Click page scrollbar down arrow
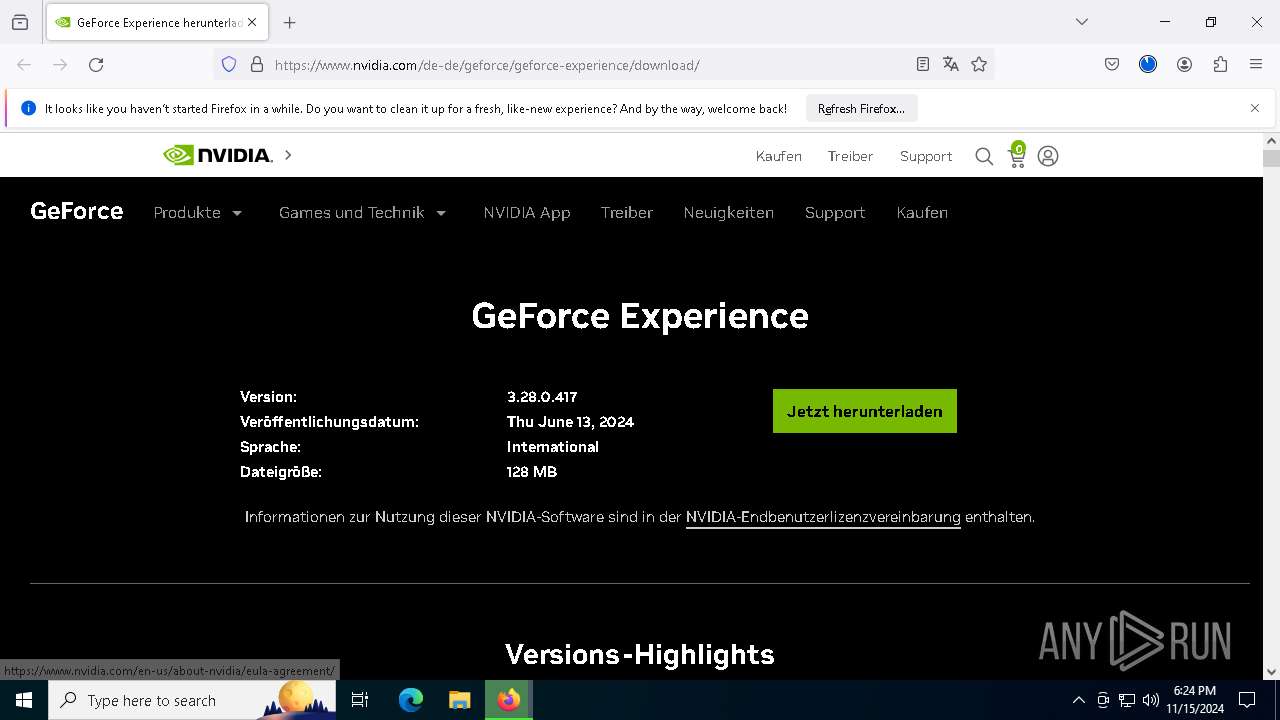Screen dimensions: 1280x720 (x=1272, y=672)
